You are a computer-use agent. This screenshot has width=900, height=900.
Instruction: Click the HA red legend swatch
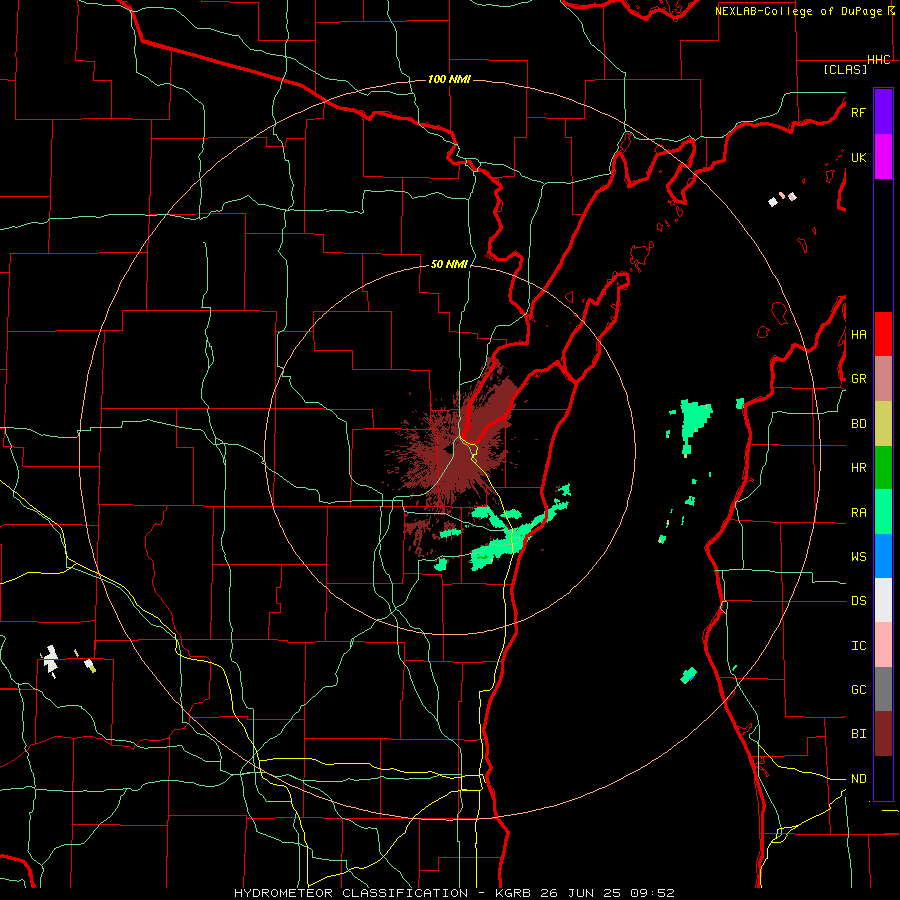coord(883,334)
